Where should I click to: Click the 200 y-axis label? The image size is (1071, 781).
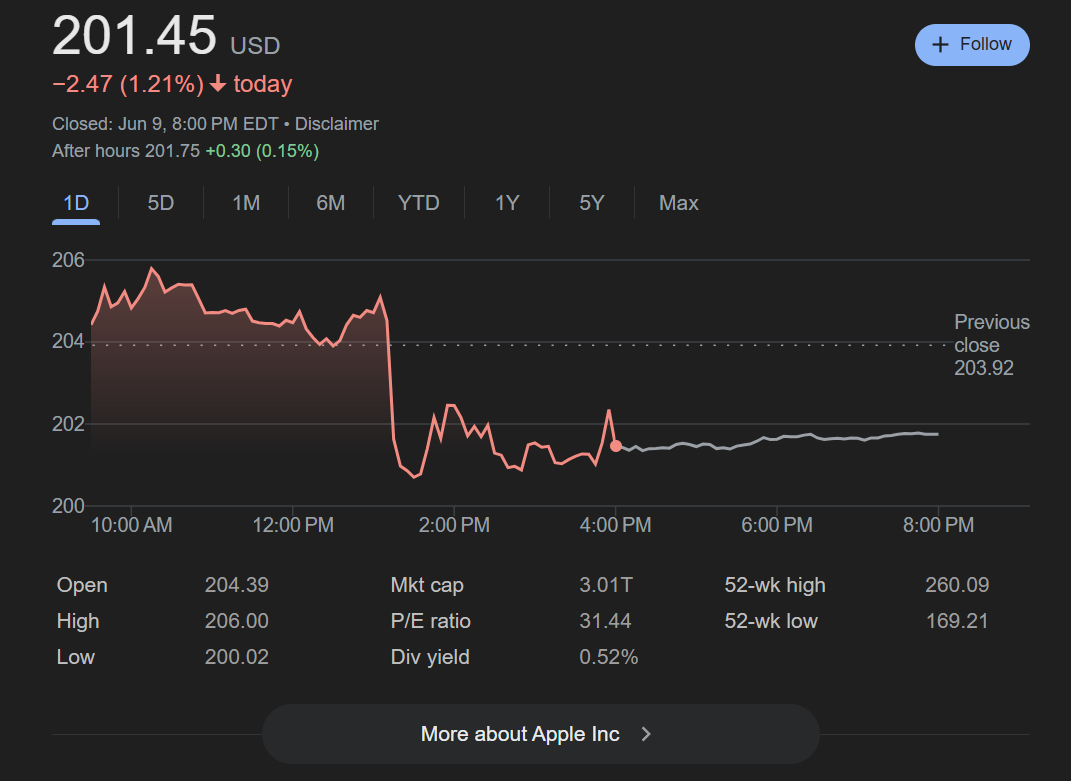coord(68,506)
